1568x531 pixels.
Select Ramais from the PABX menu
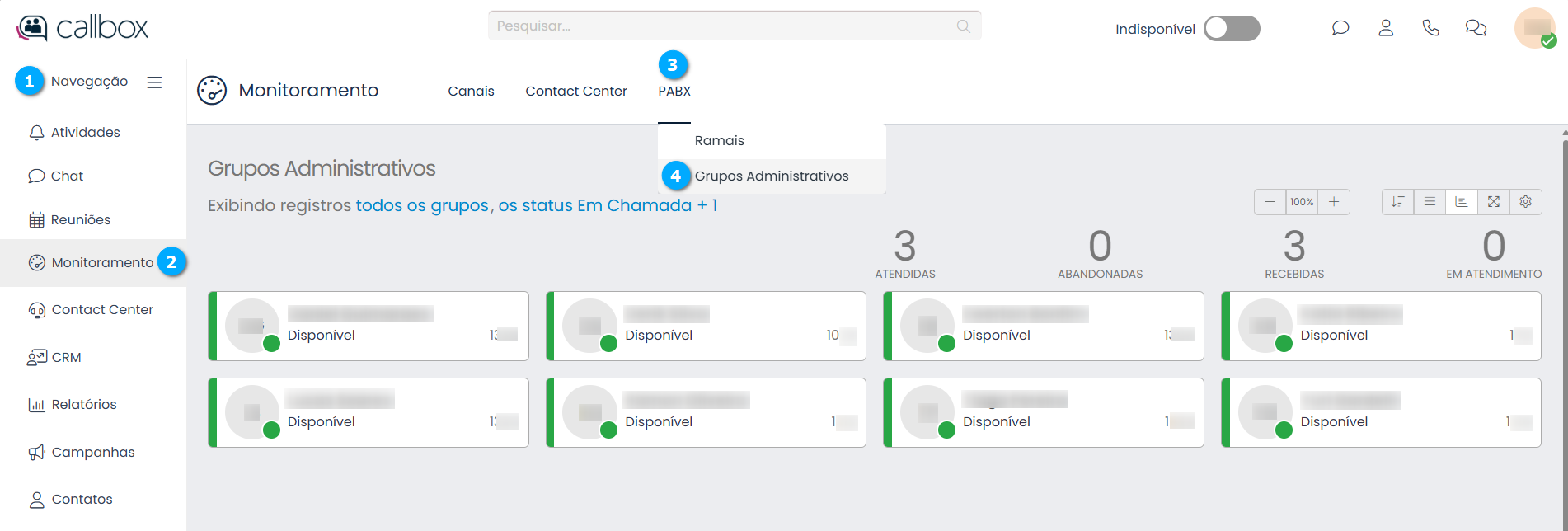click(x=719, y=141)
